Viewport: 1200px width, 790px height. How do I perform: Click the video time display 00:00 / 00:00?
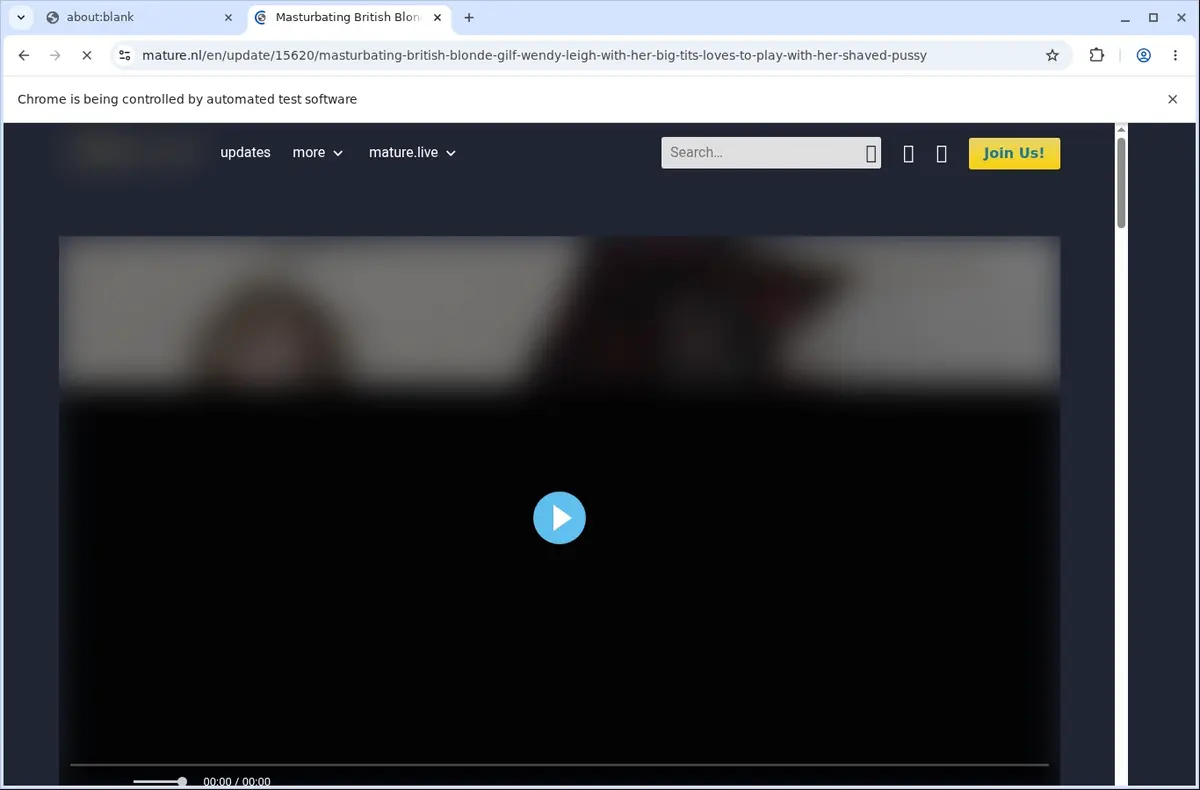coord(237,782)
